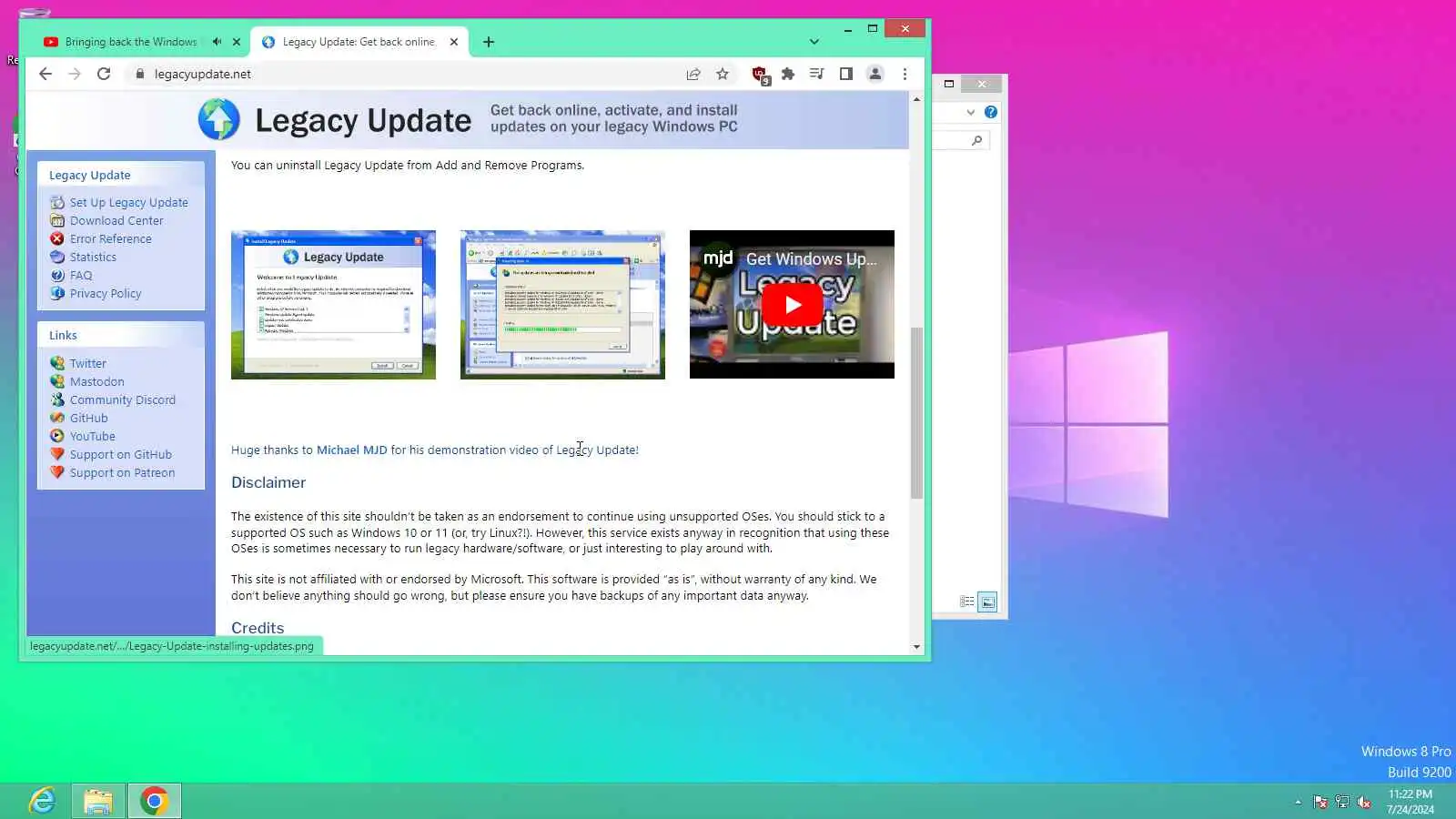Click the share page icon in address bar
This screenshot has height=819, width=1456.
[x=693, y=74]
